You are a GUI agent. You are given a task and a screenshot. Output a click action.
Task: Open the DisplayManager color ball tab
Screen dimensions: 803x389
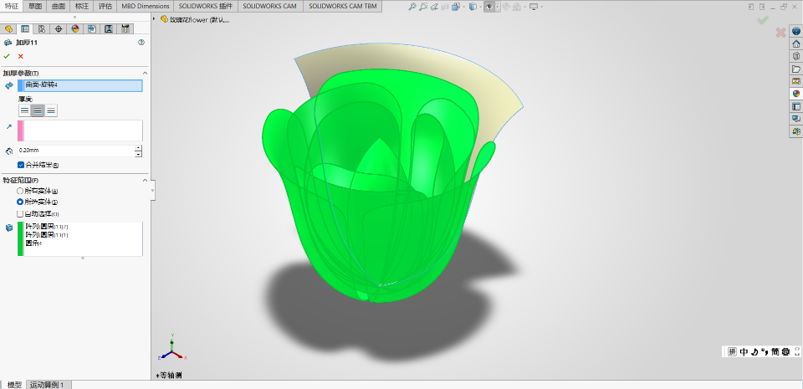coord(75,29)
